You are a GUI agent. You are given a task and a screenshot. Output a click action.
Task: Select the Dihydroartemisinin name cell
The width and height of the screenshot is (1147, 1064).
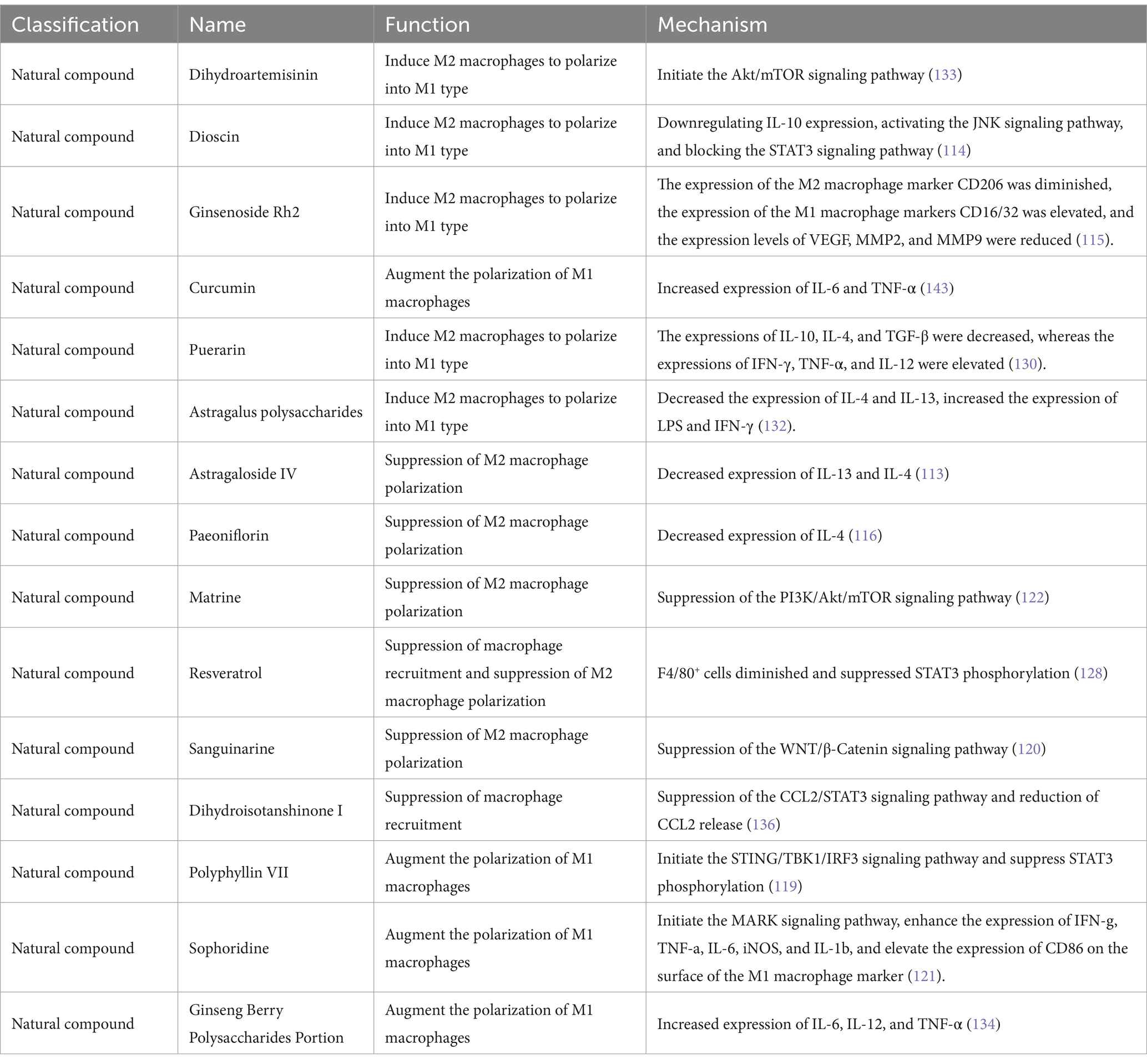(x=276, y=74)
